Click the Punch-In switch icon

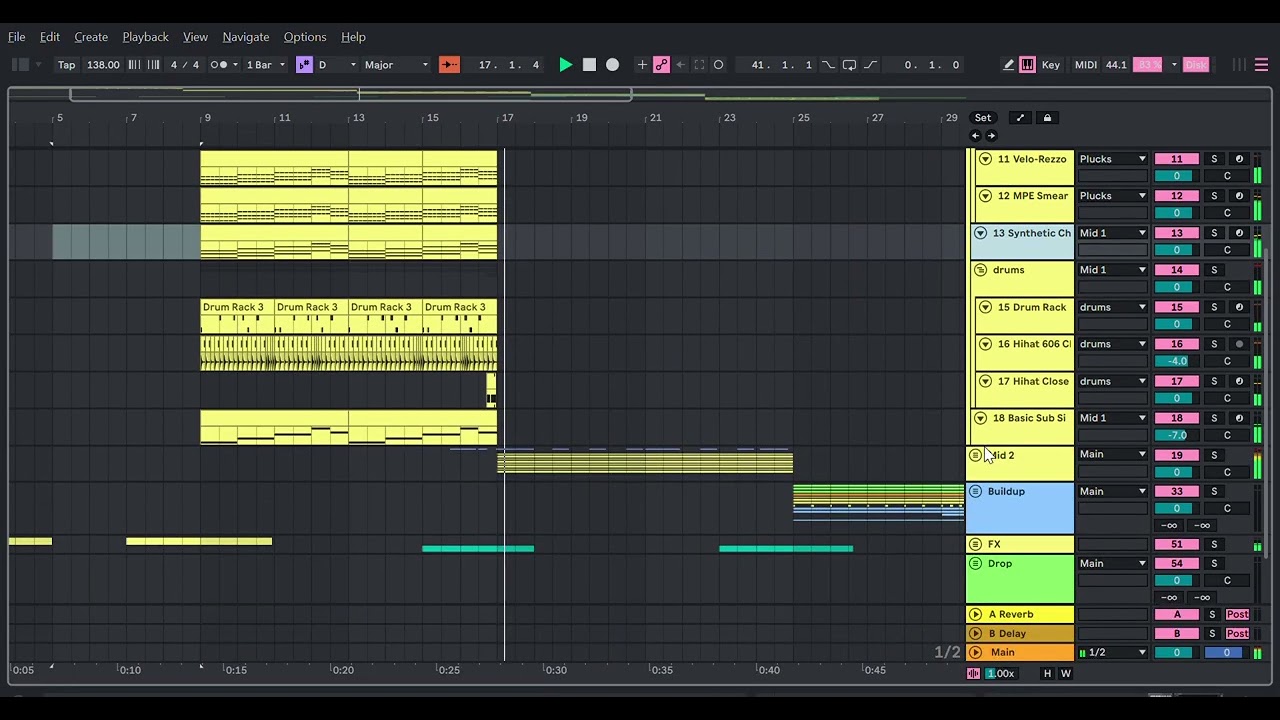click(x=828, y=65)
